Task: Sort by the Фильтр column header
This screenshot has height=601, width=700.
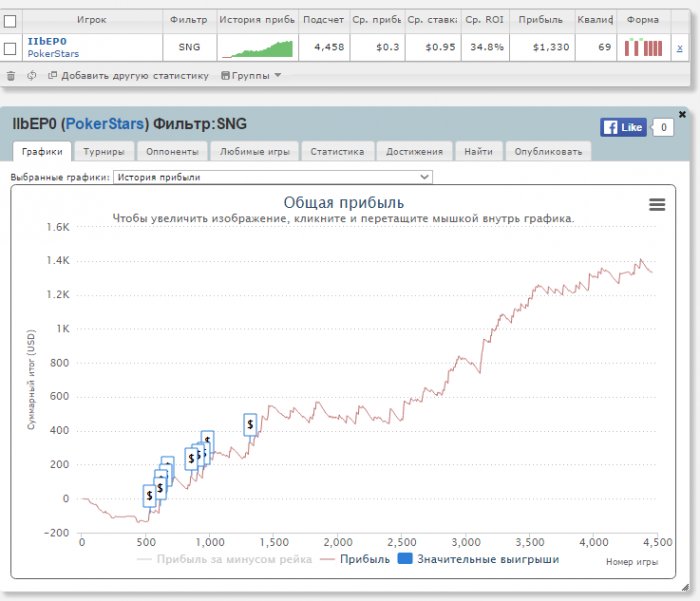Action: pyautogui.click(x=189, y=20)
